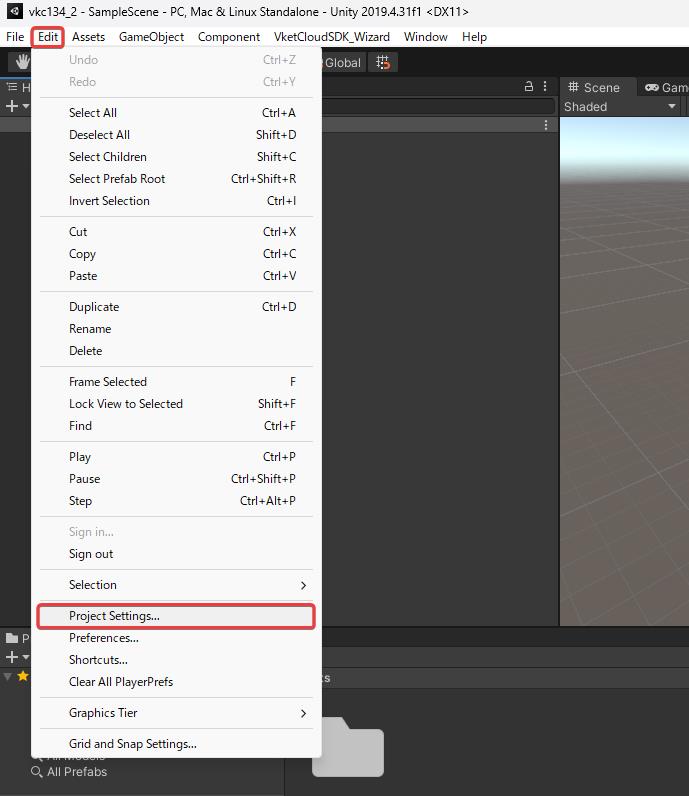The height and width of the screenshot is (796, 689).
Task: Click the grid snap icon in toolbar
Action: pos(382,62)
